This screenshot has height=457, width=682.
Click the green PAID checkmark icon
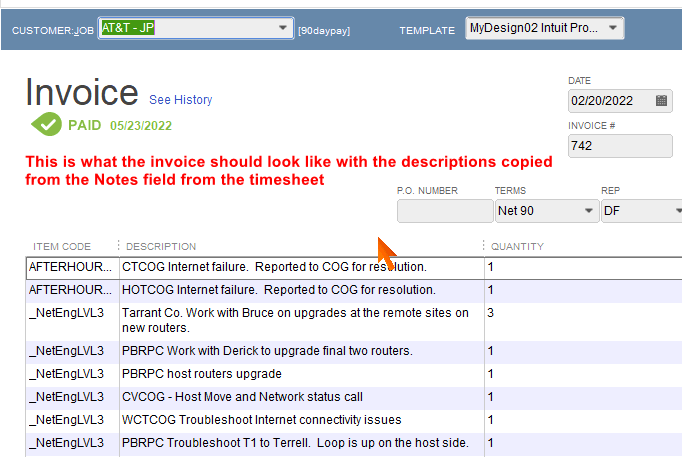point(47,125)
